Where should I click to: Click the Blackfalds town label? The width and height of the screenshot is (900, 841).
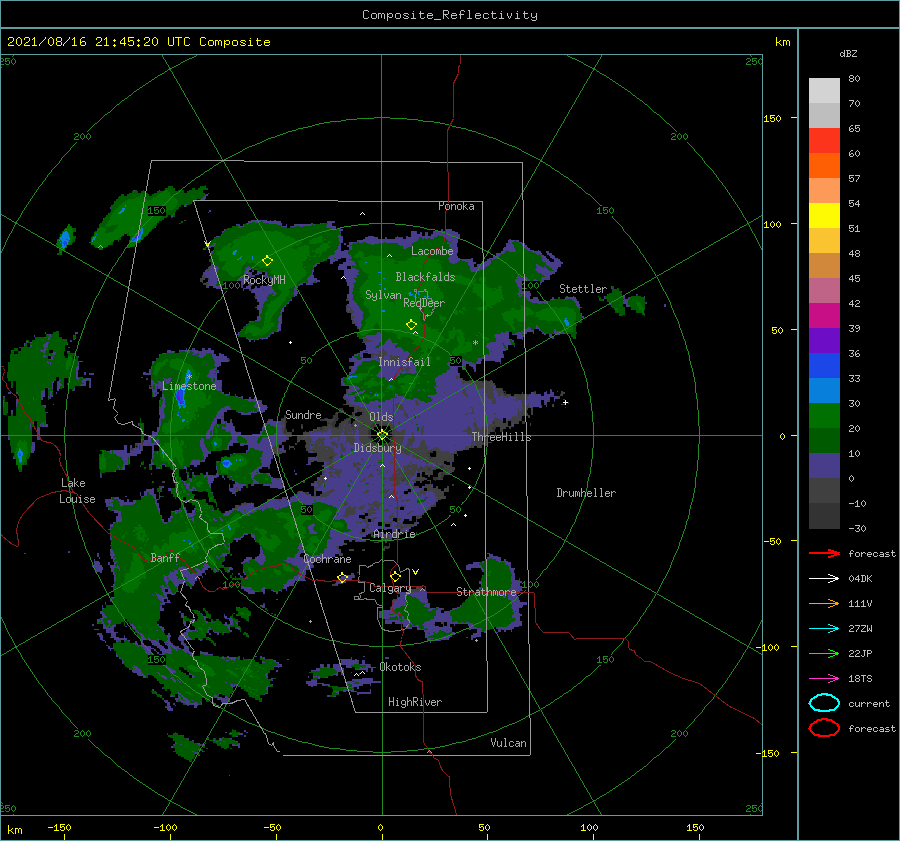tap(425, 277)
